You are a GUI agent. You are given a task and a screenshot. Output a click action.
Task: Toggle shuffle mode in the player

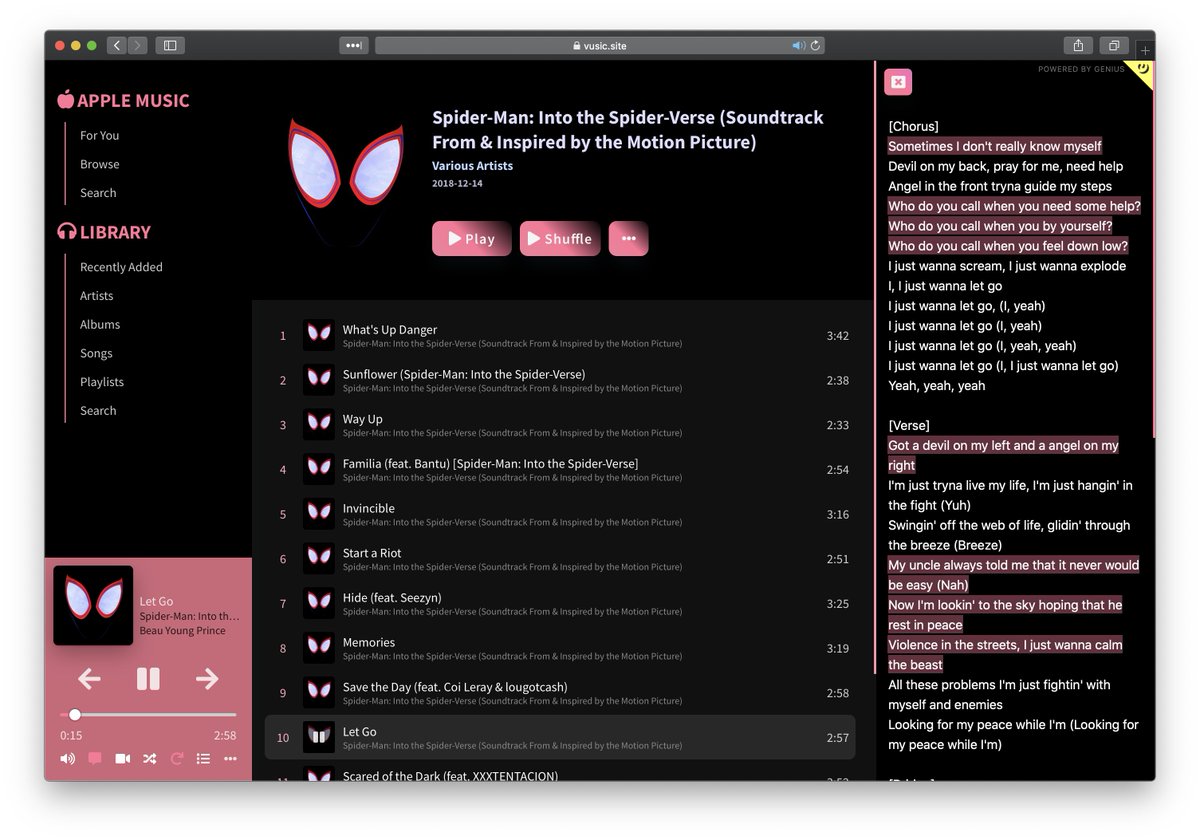[x=149, y=759]
